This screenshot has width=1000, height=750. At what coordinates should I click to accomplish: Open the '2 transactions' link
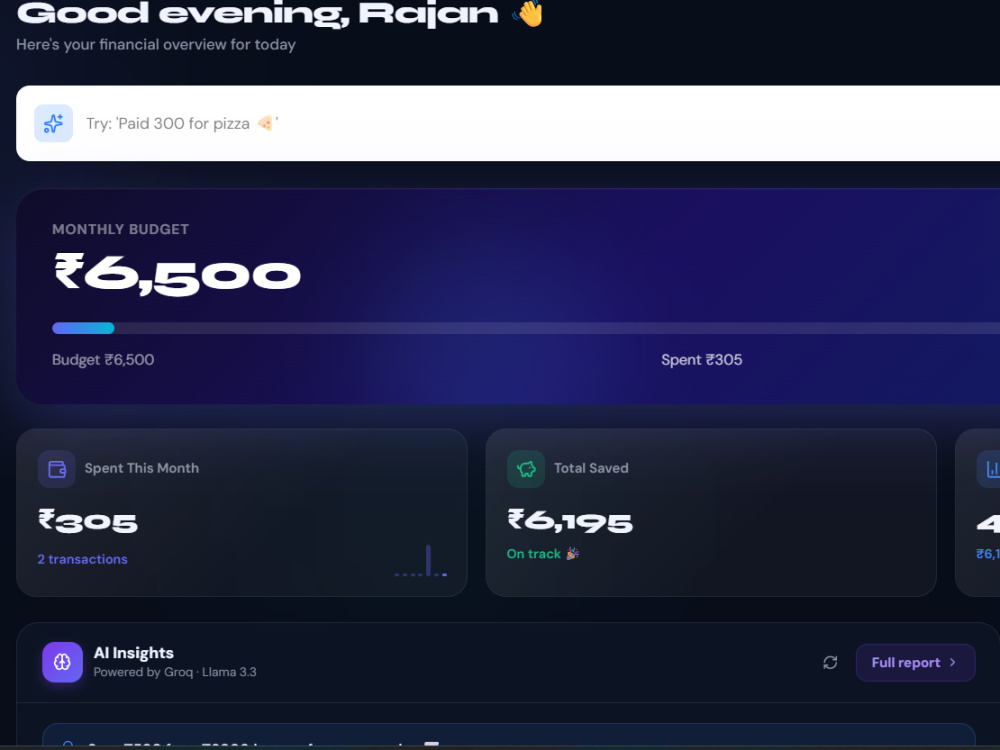coord(82,559)
